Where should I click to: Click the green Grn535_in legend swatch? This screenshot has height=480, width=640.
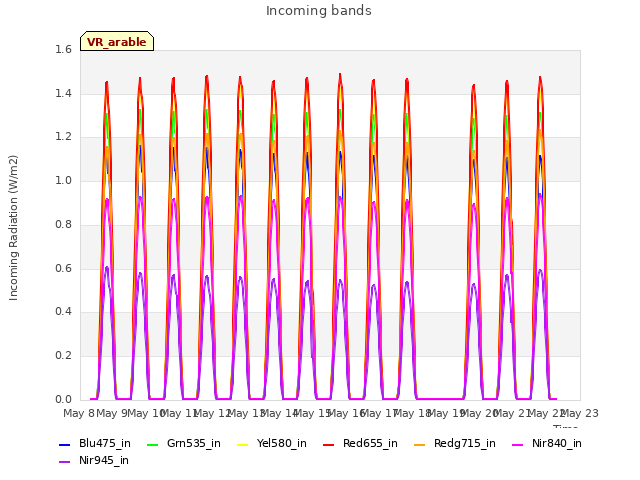(x=152, y=445)
